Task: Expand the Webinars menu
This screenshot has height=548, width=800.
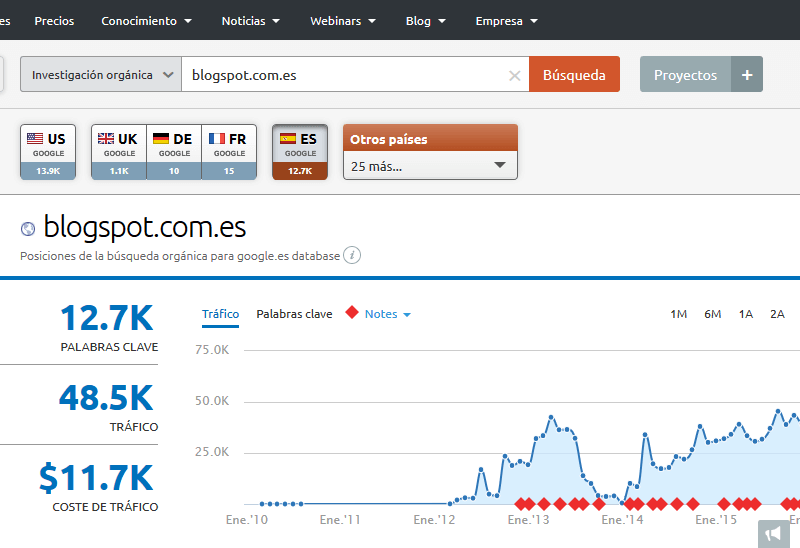Action: (343, 21)
